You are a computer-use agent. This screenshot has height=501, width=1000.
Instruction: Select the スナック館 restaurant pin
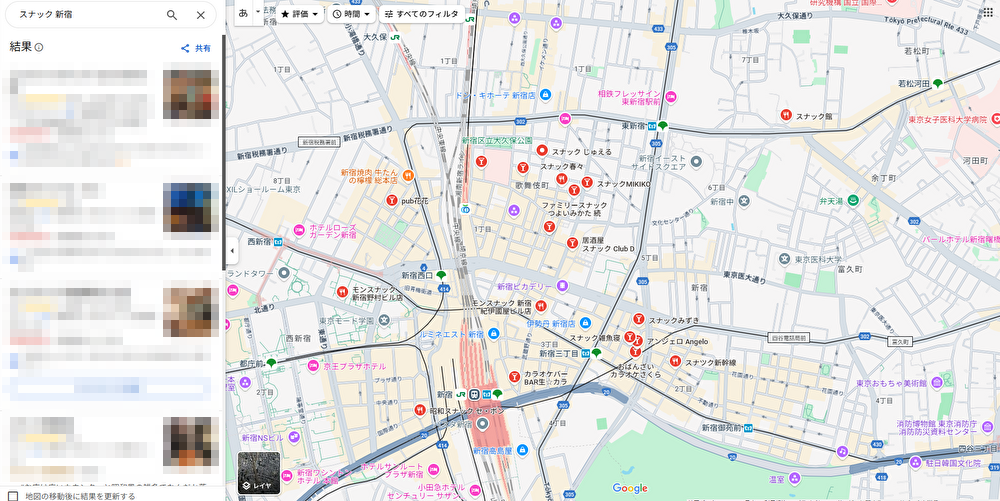pyautogui.click(x=786, y=115)
